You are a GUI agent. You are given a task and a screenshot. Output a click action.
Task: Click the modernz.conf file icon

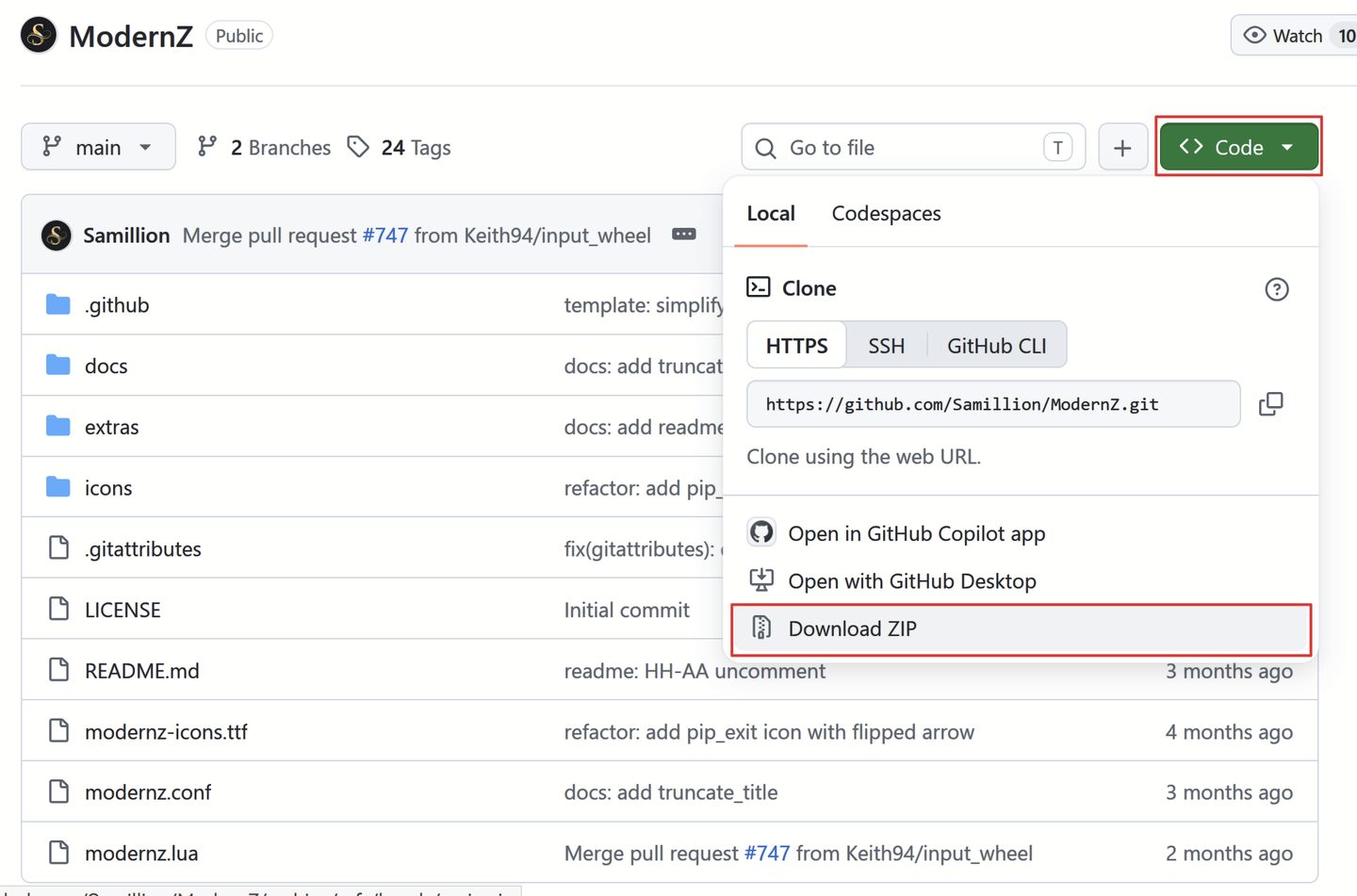pyautogui.click(x=58, y=791)
